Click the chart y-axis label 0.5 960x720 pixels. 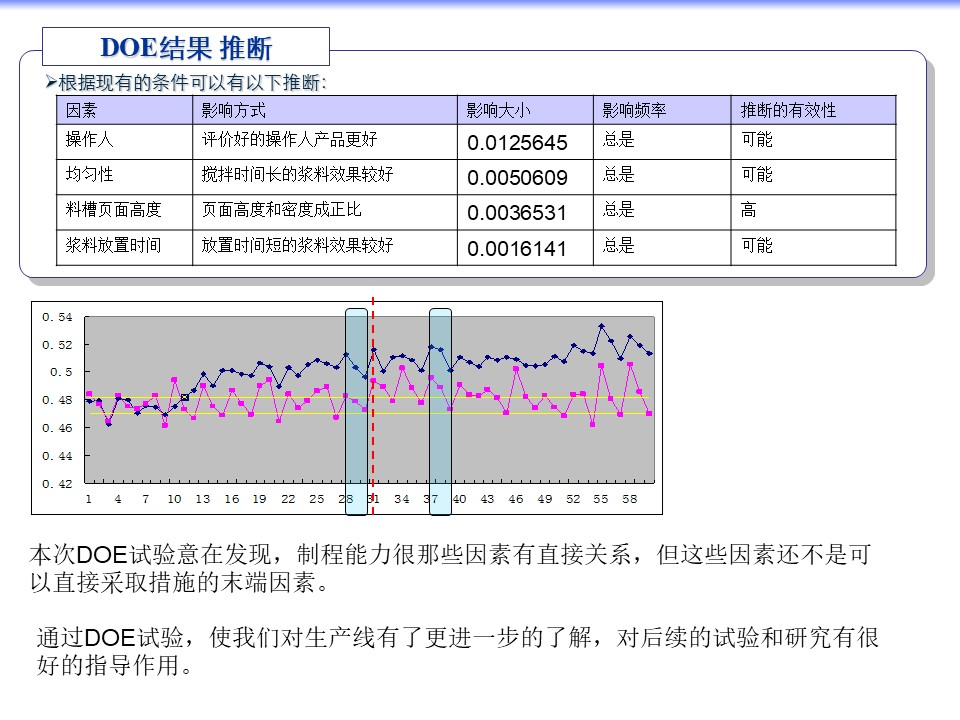61,372
